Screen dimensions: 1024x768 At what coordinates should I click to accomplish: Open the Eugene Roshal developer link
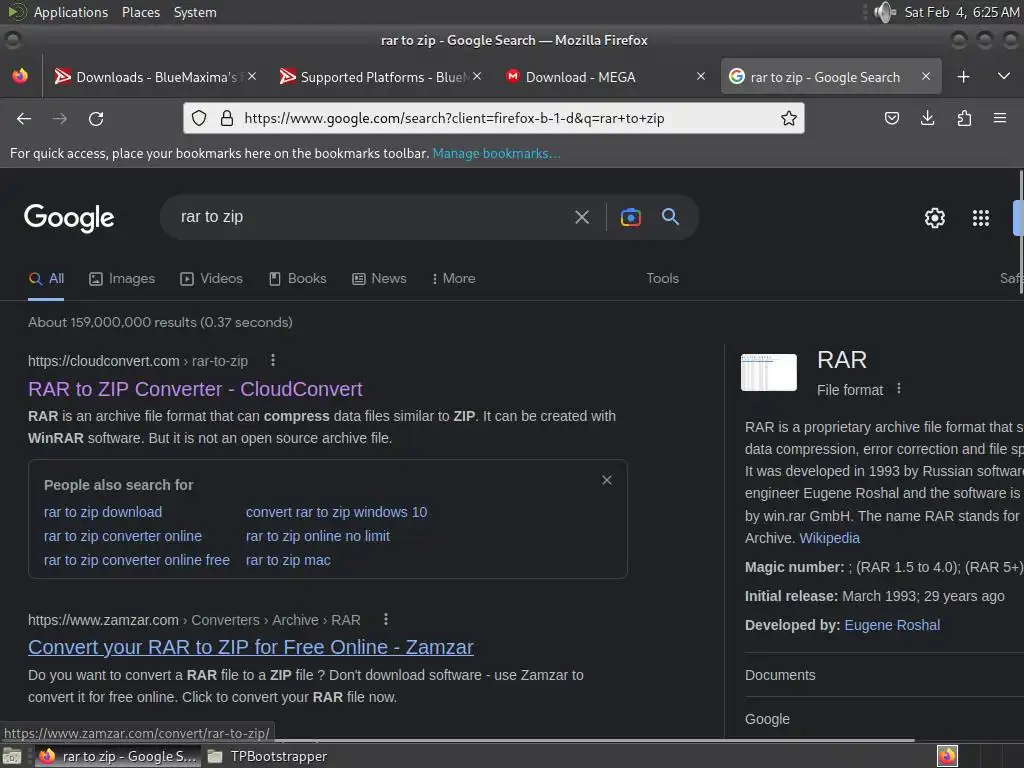pos(892,625)
